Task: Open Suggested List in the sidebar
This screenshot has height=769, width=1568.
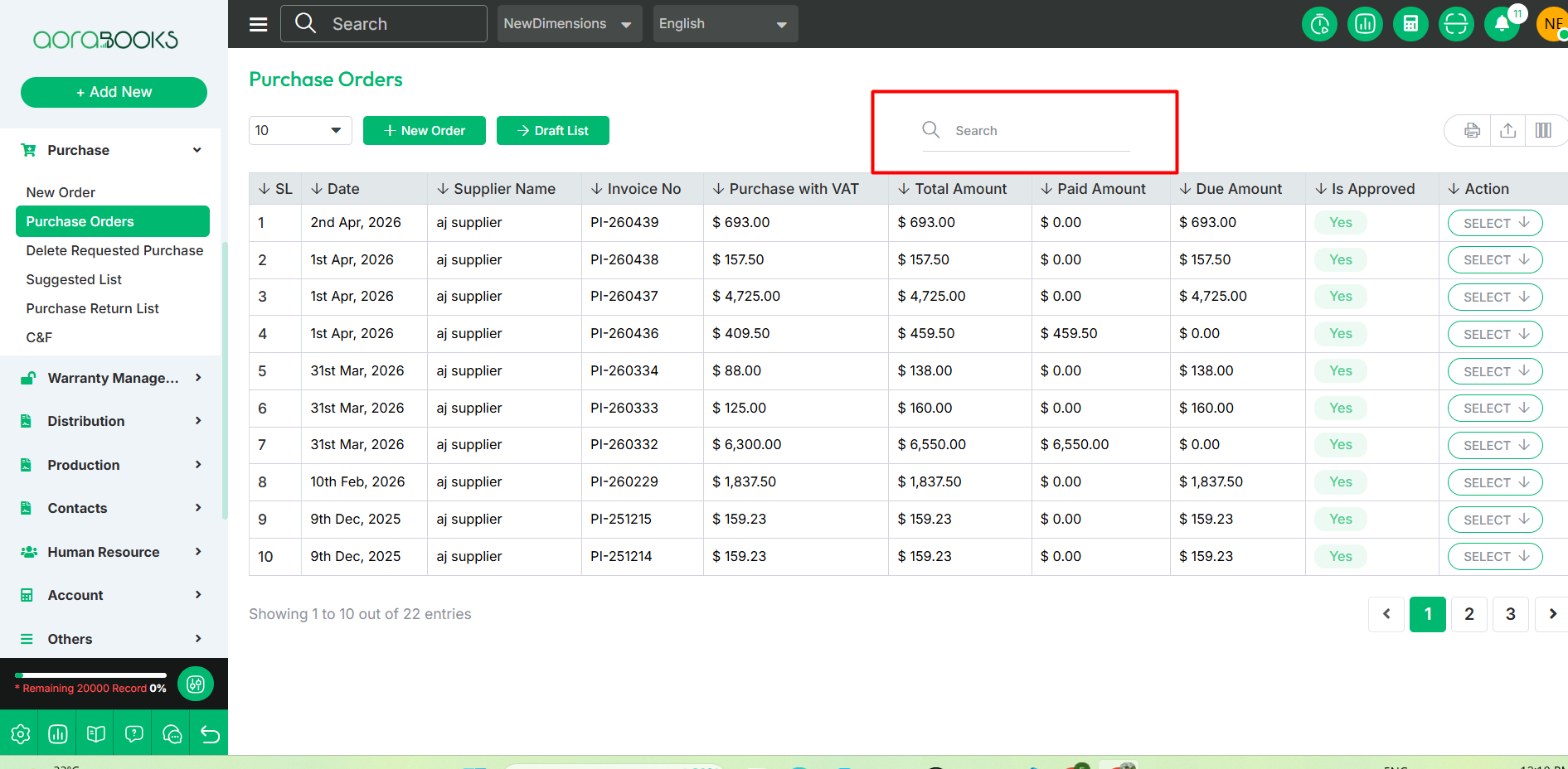Action: click(x=74, y=279)
